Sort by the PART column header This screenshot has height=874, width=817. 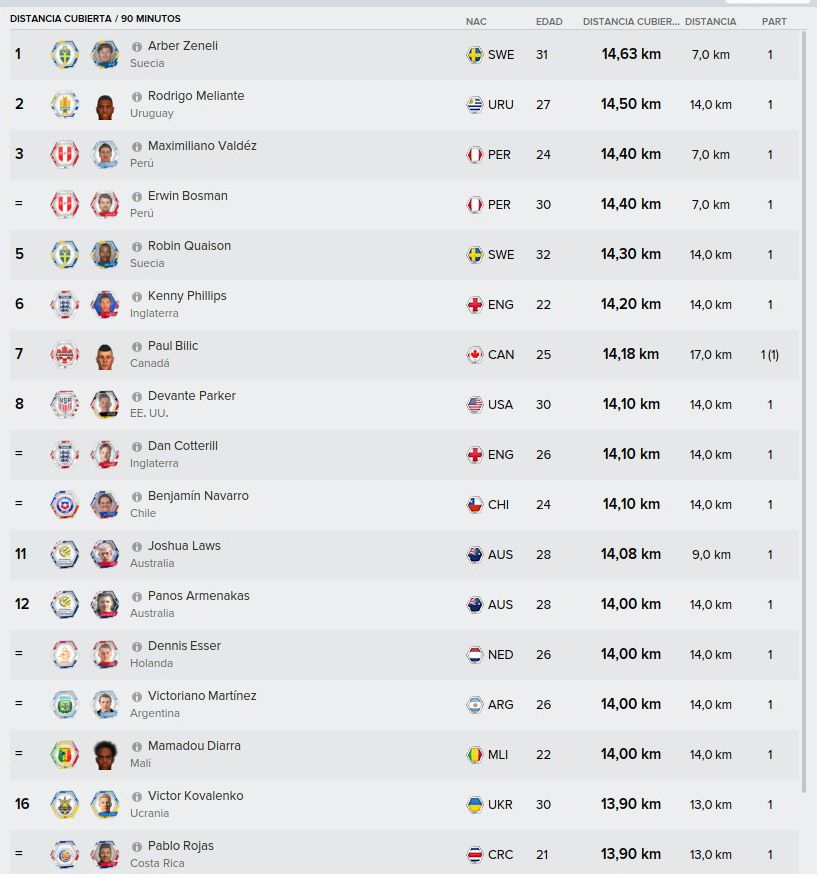(774, 22)
